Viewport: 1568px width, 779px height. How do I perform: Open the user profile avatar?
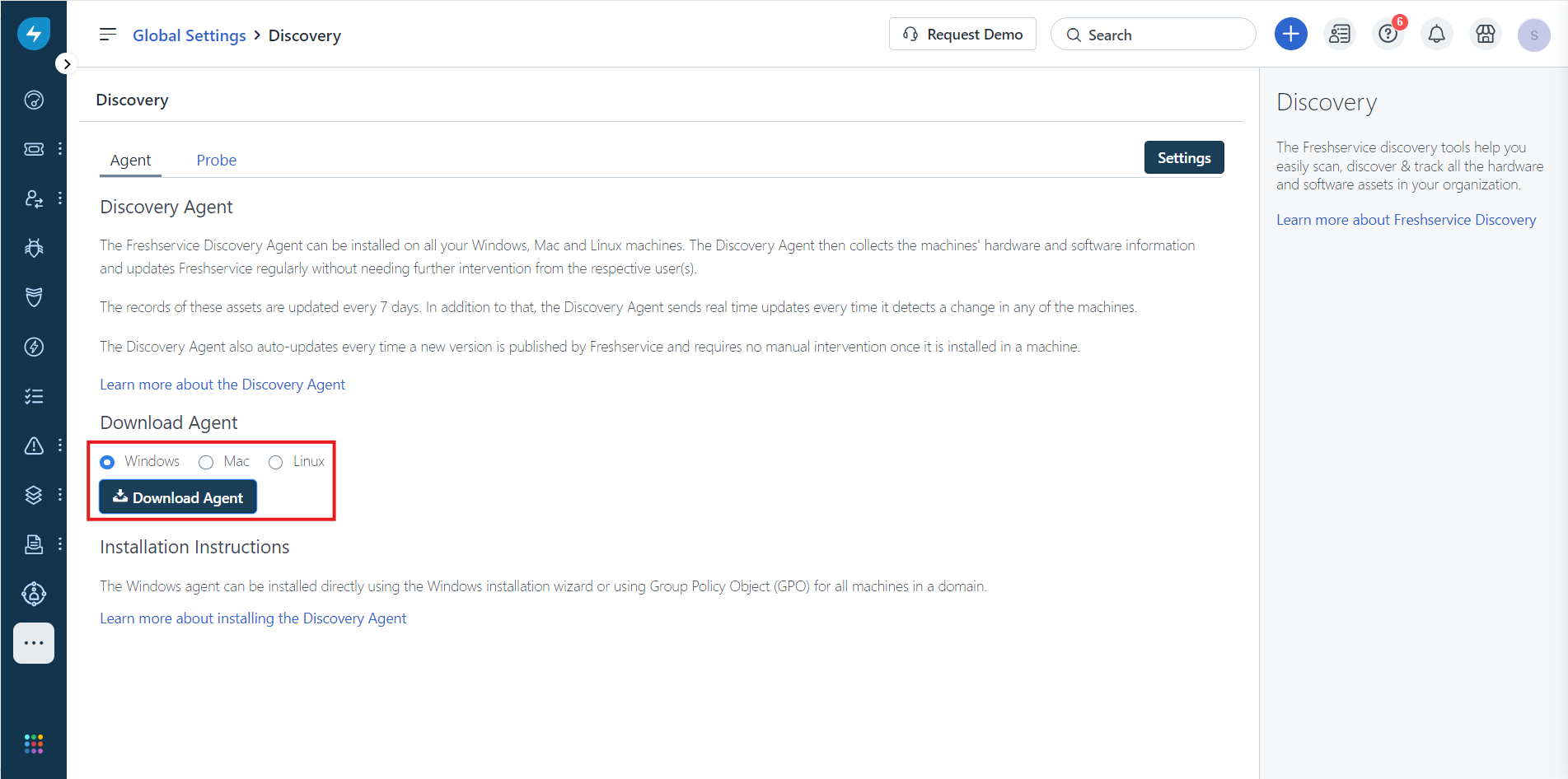tap(1533, 35)
